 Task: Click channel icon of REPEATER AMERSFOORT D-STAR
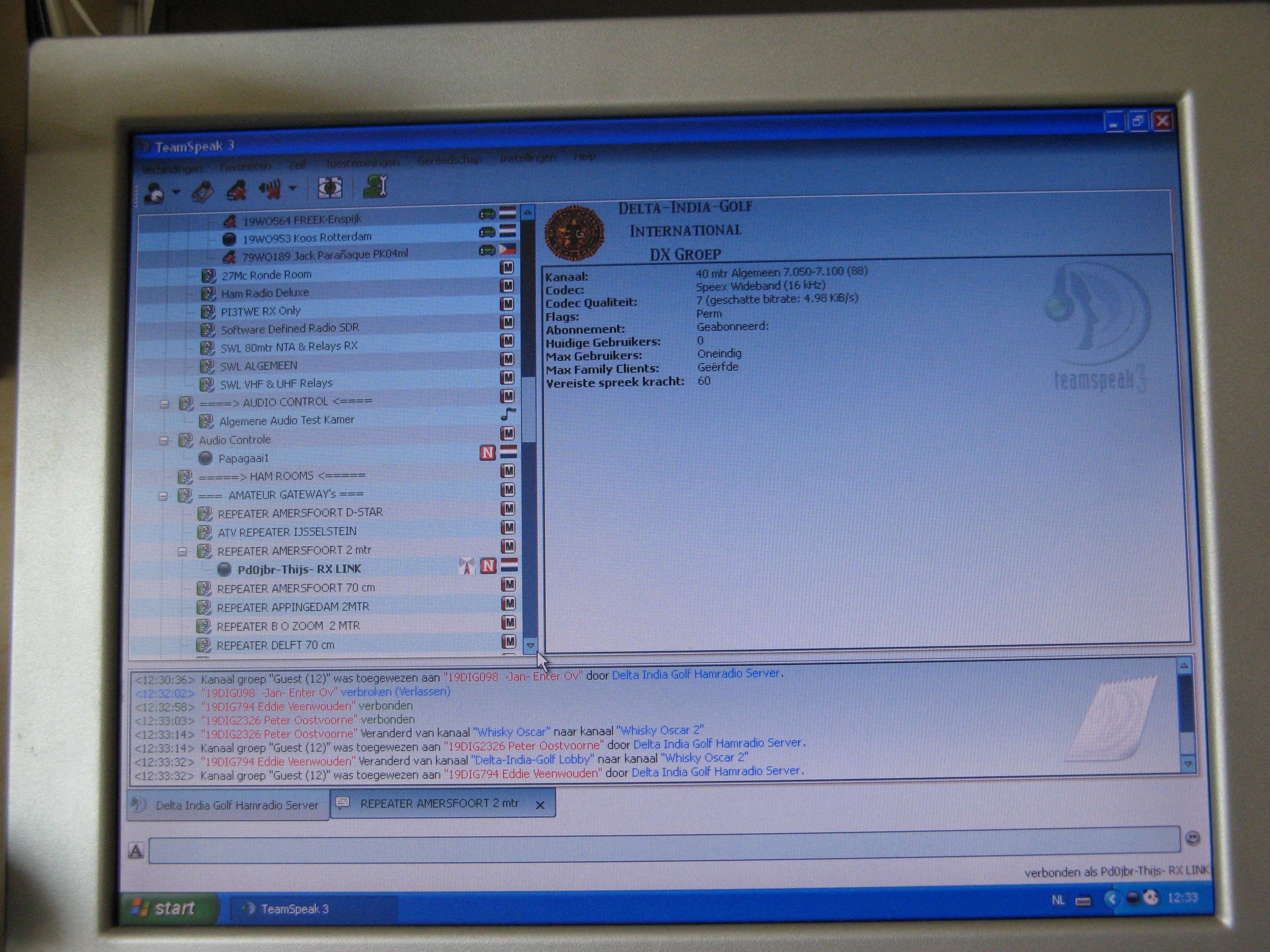[x=204, y=514]
